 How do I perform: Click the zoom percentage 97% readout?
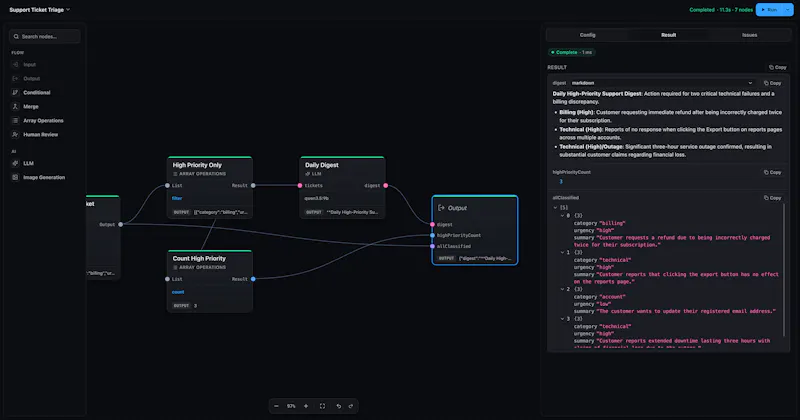point(291,406)
